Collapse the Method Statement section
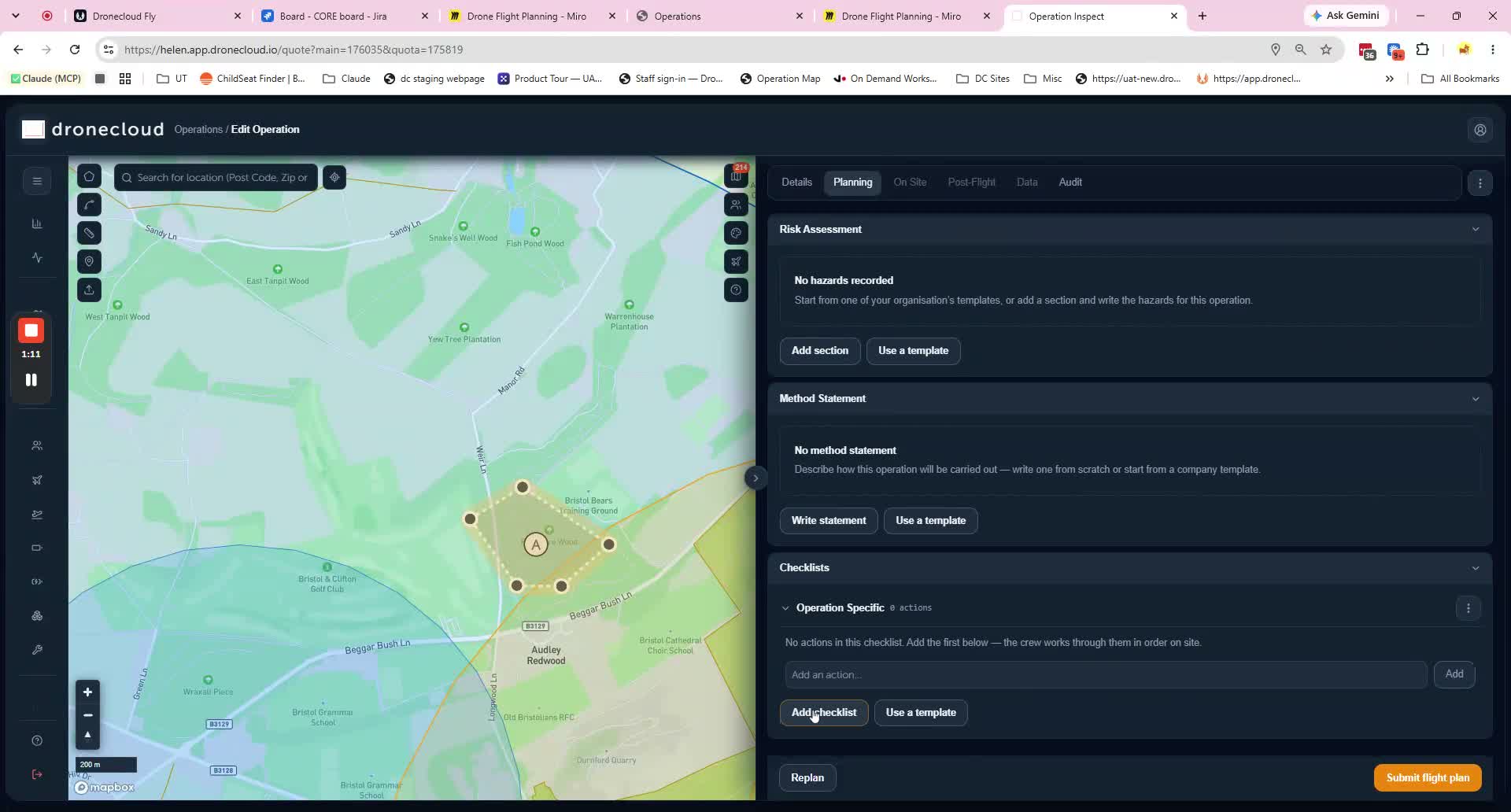 point(1476,399)
